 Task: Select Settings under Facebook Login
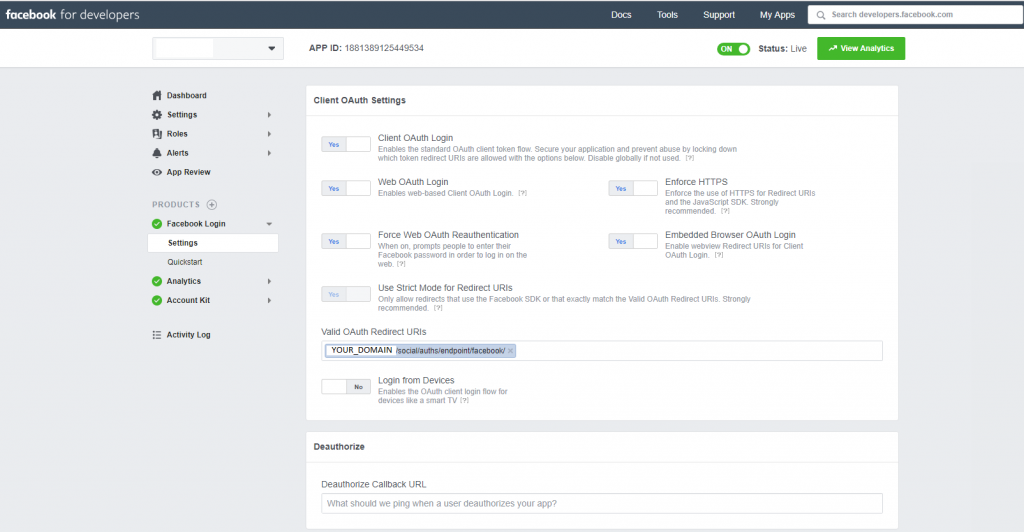click(x=213, y=243)
